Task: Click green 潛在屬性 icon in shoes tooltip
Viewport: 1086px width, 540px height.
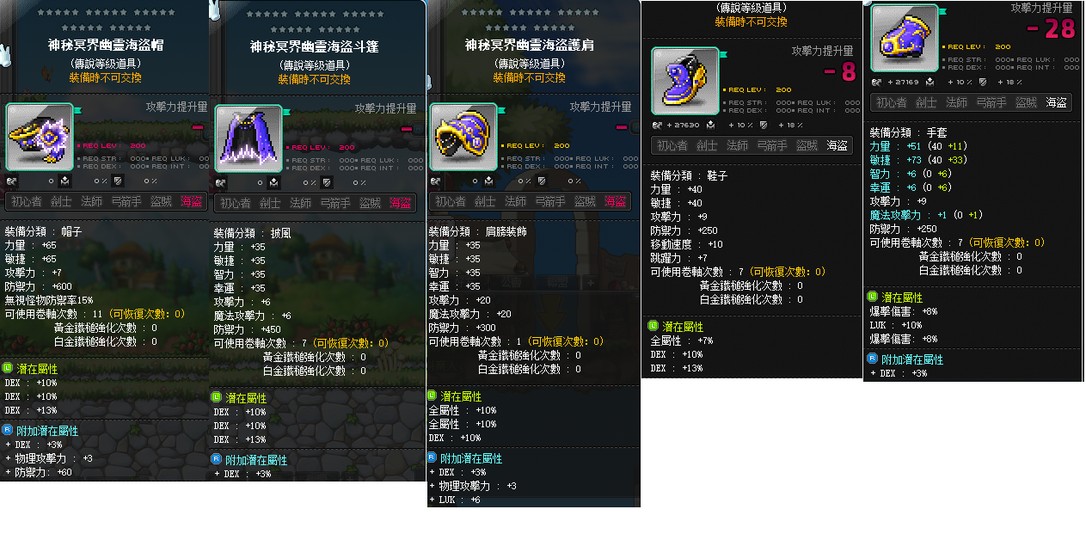Action: pyautogui.click(x=652, y=325)
